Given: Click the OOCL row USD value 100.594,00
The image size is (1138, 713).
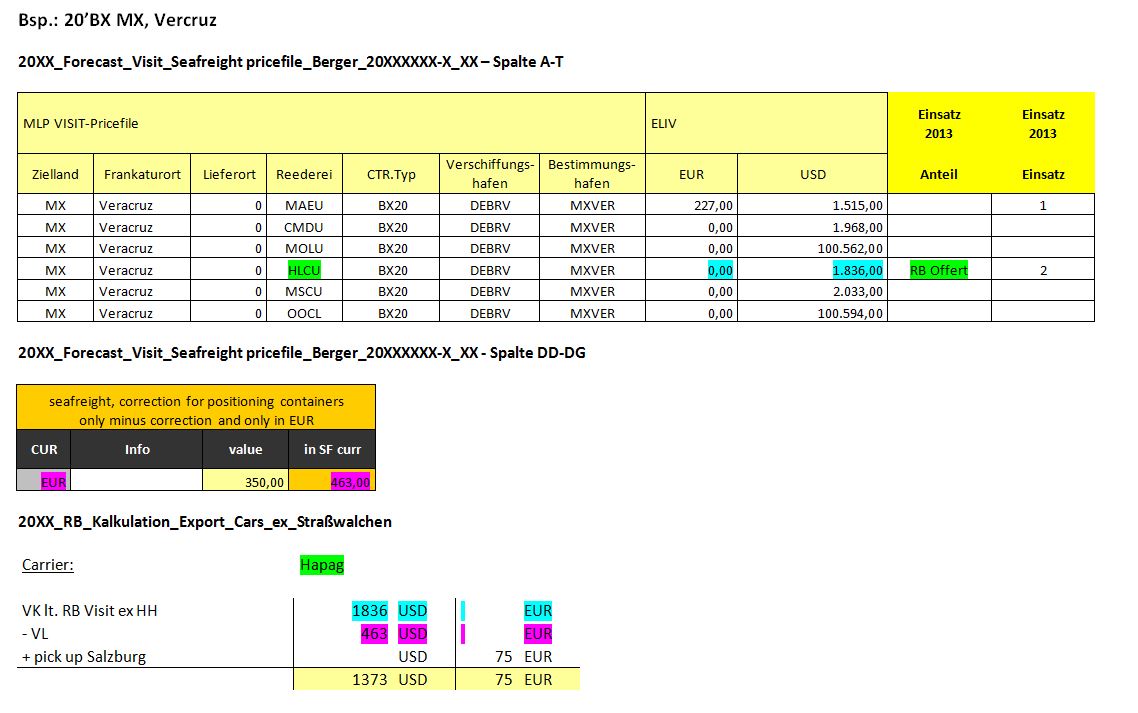Looking at the screenshot, I should pyautogui.click(x=812, y=313).
